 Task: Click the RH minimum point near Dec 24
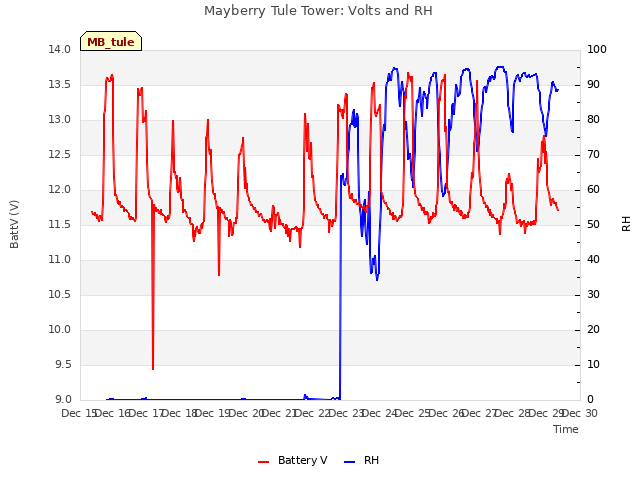377,280
